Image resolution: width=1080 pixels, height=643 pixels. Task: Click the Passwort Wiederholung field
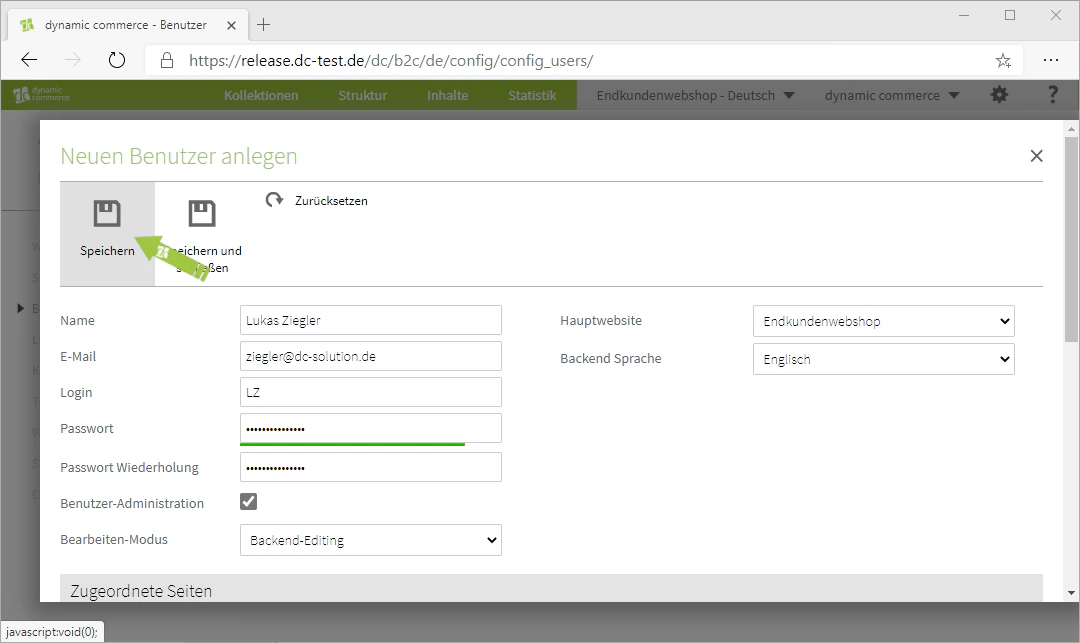pyautogui.click(x=371, y=467)
